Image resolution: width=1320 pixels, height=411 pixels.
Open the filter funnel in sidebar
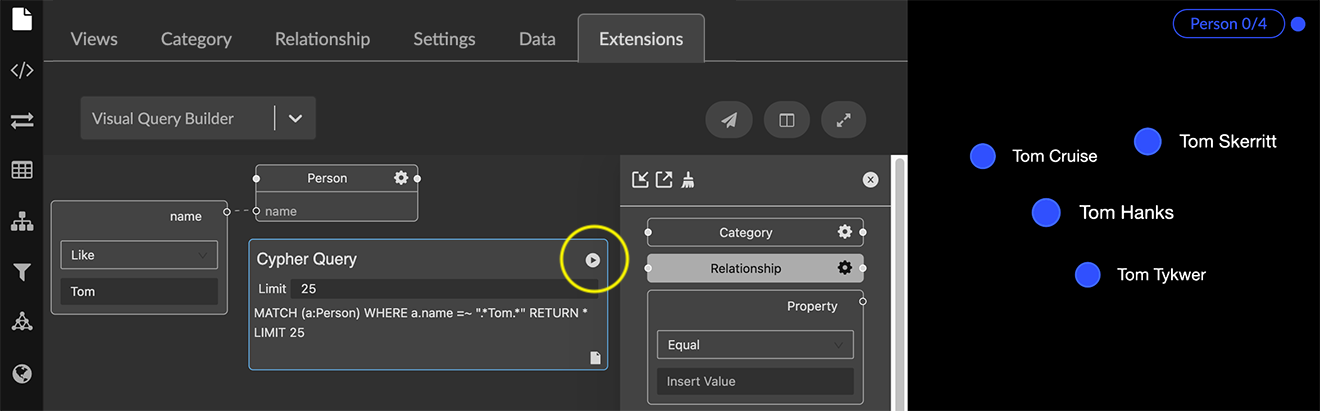pos(22,272)
